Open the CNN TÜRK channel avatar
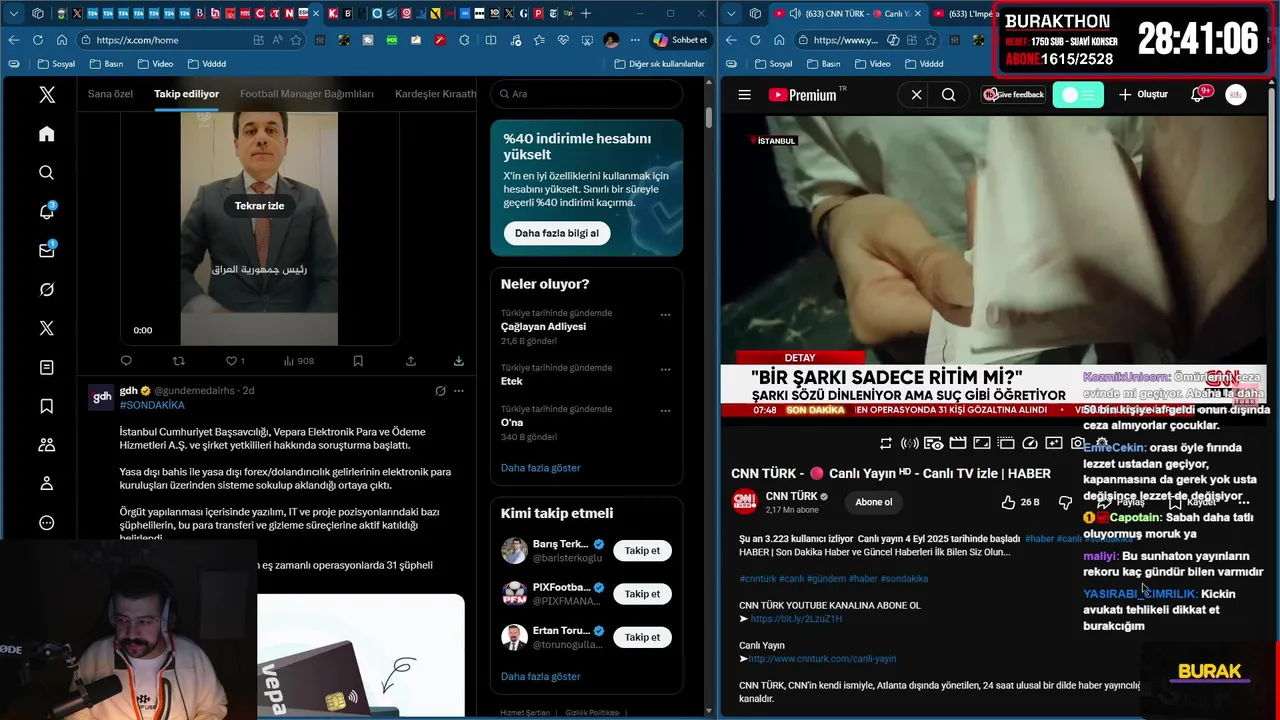Viewport: 1280px width, 720px height. click(745, 502)
